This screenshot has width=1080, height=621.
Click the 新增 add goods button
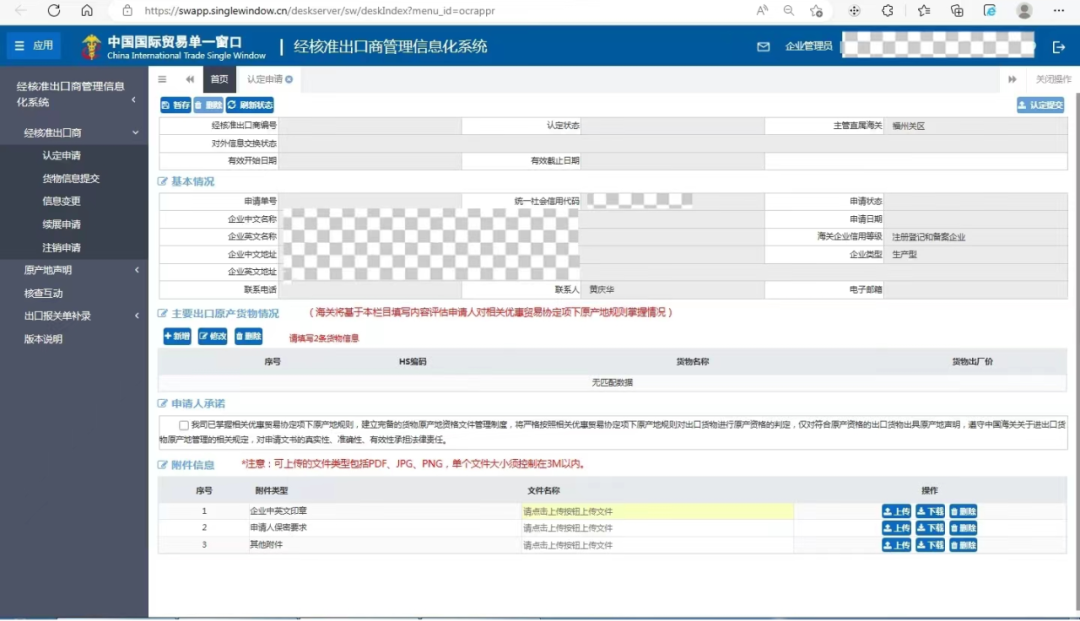[x=177, y=337]
